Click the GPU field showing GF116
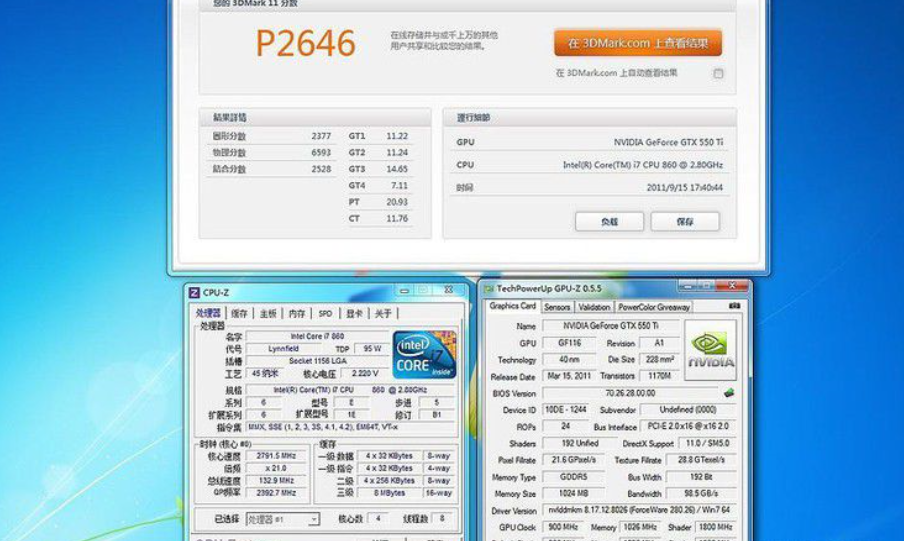Image resolution: width=904 pixels, height=541 pixels. point(570,343)
